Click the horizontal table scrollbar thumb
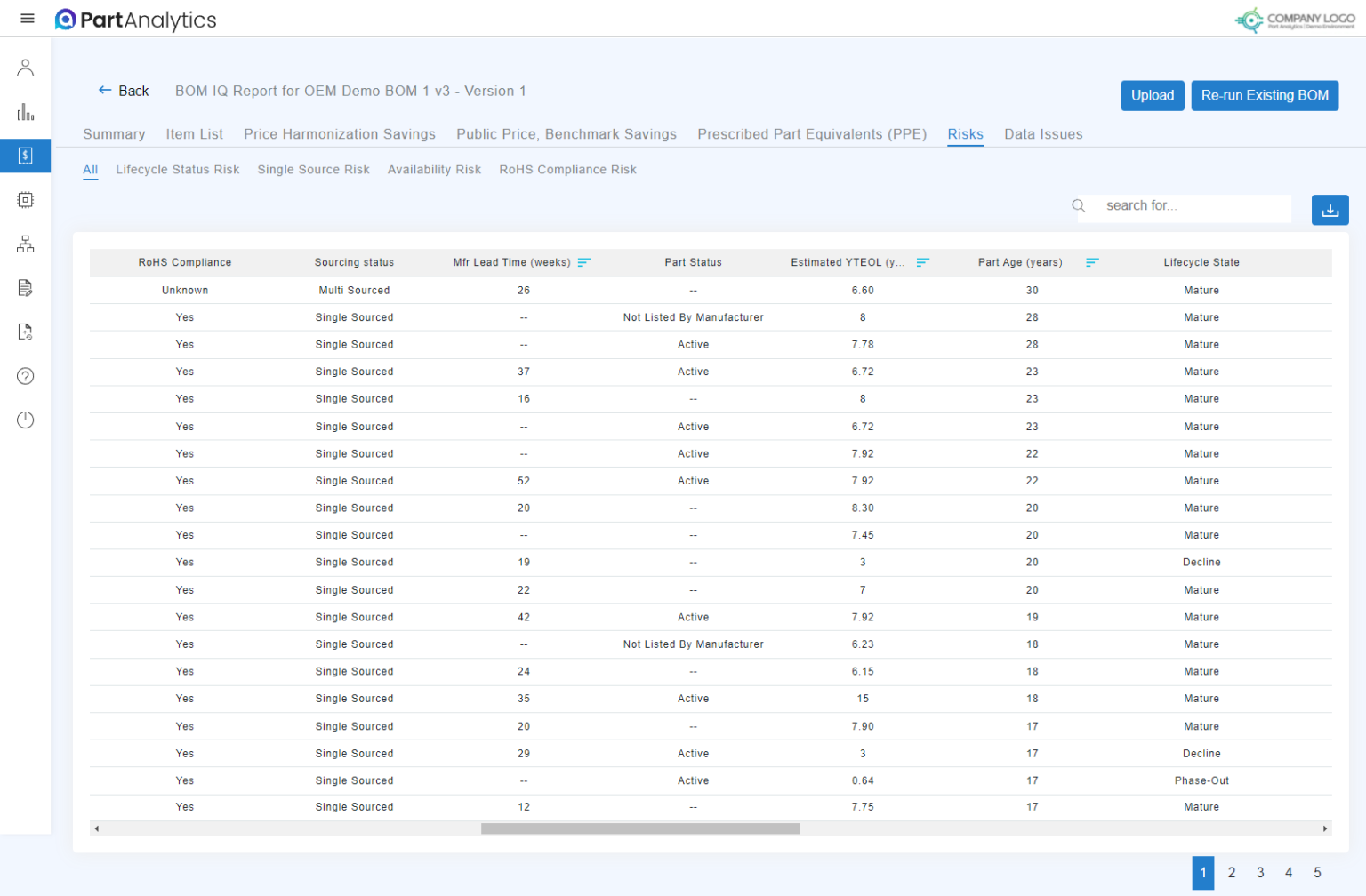Viewport: 1366px width, 896px height. click(640, 828)
